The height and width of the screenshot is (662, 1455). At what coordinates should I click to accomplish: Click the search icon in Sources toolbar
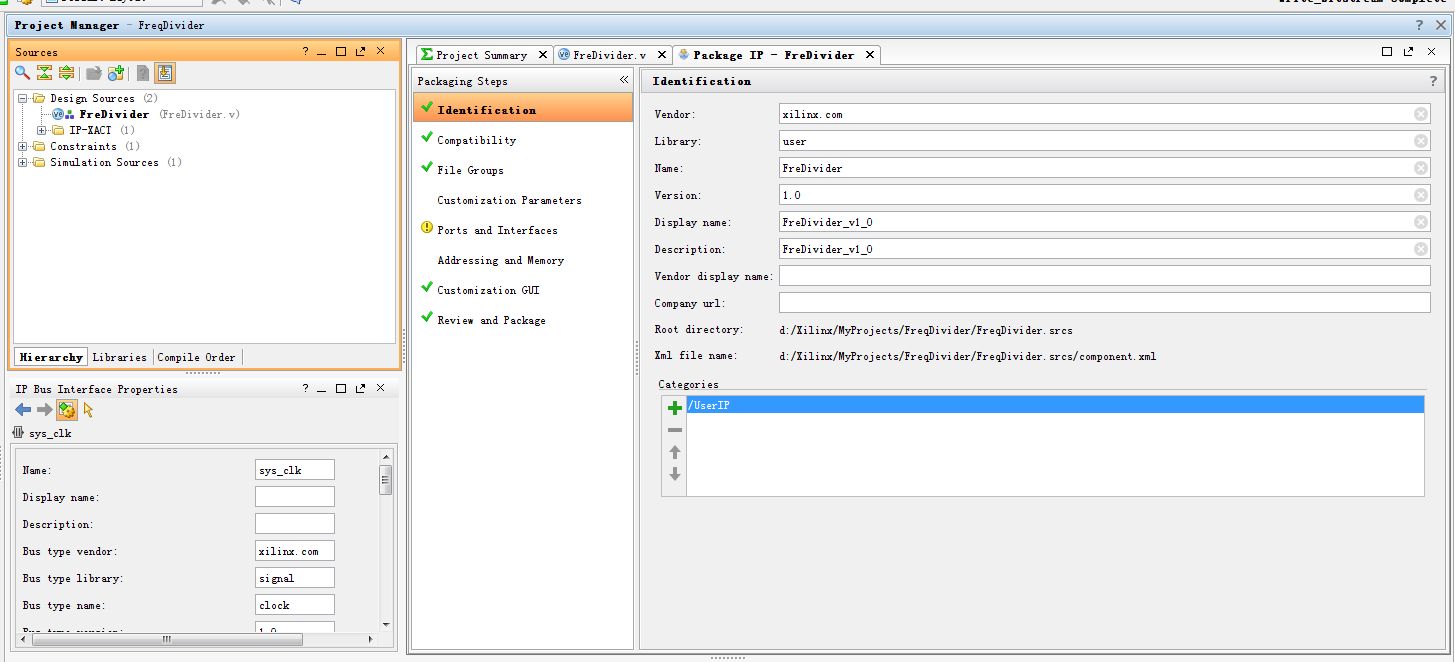22,73
